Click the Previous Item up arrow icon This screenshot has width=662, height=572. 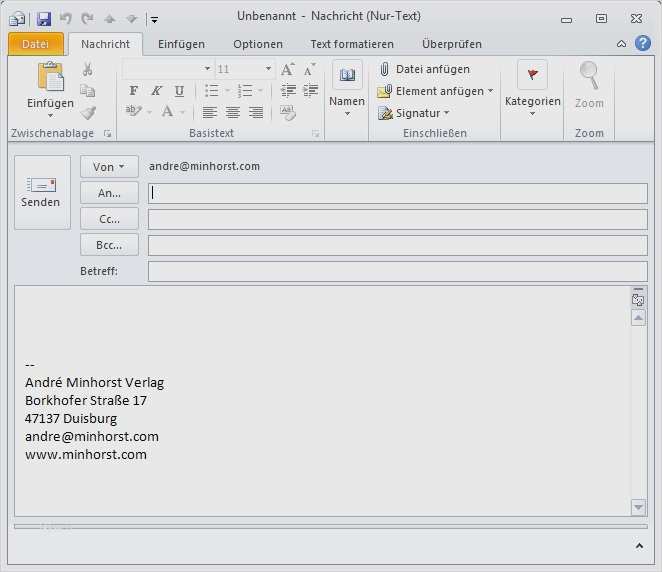click(x=110, y=19)
